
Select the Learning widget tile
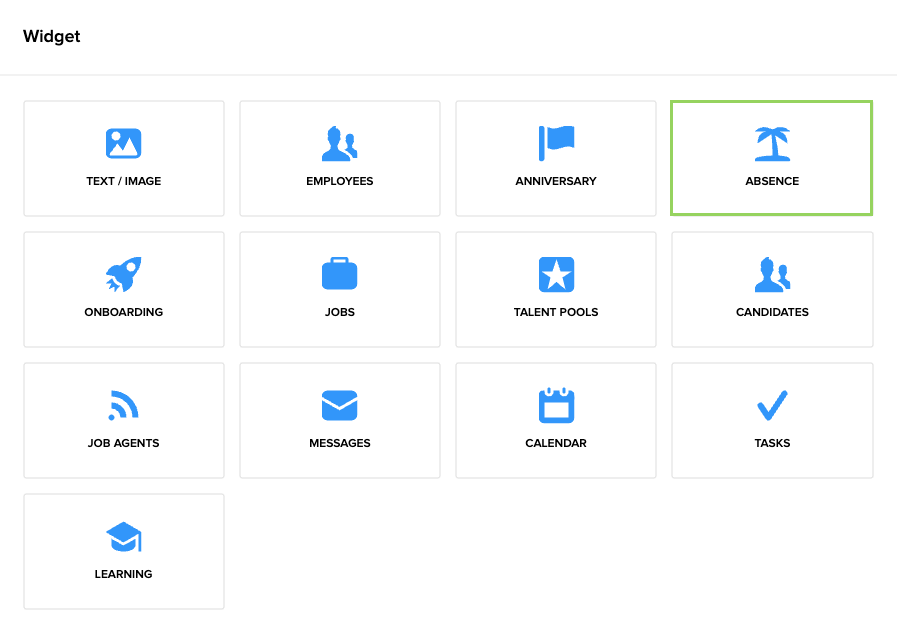coord(123,551)
